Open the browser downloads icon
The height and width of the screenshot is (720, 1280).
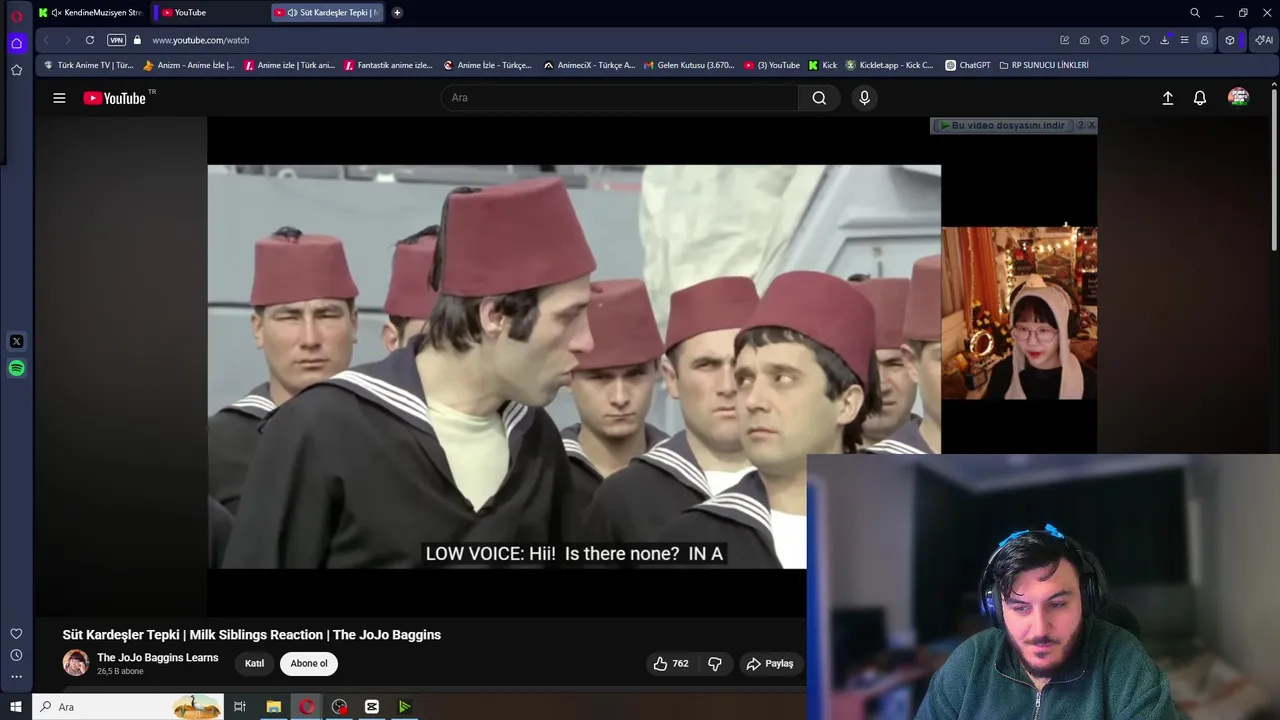point(1165,40)
